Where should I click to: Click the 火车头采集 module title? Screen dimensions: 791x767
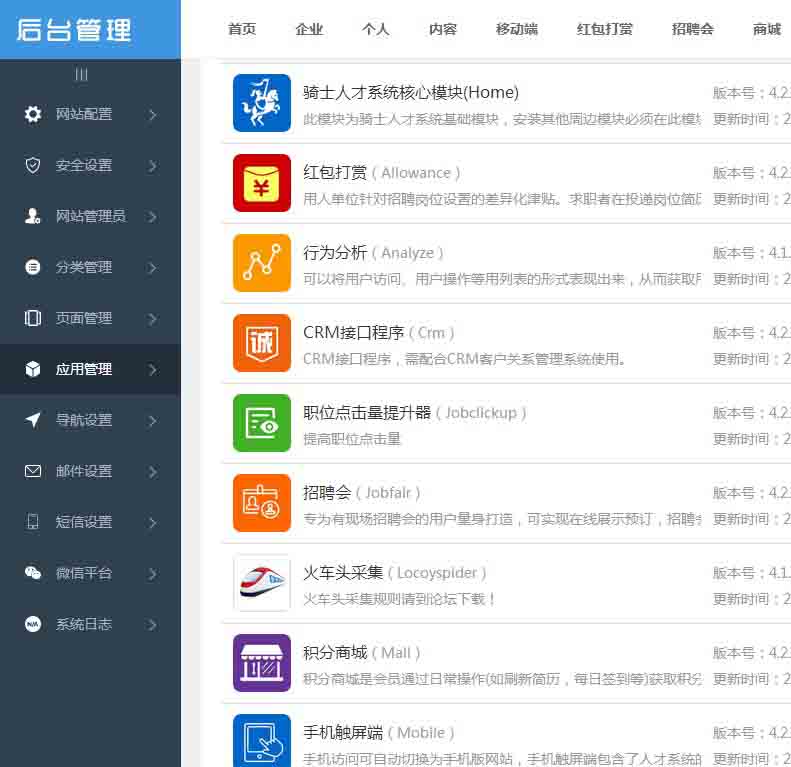(343, 573)
